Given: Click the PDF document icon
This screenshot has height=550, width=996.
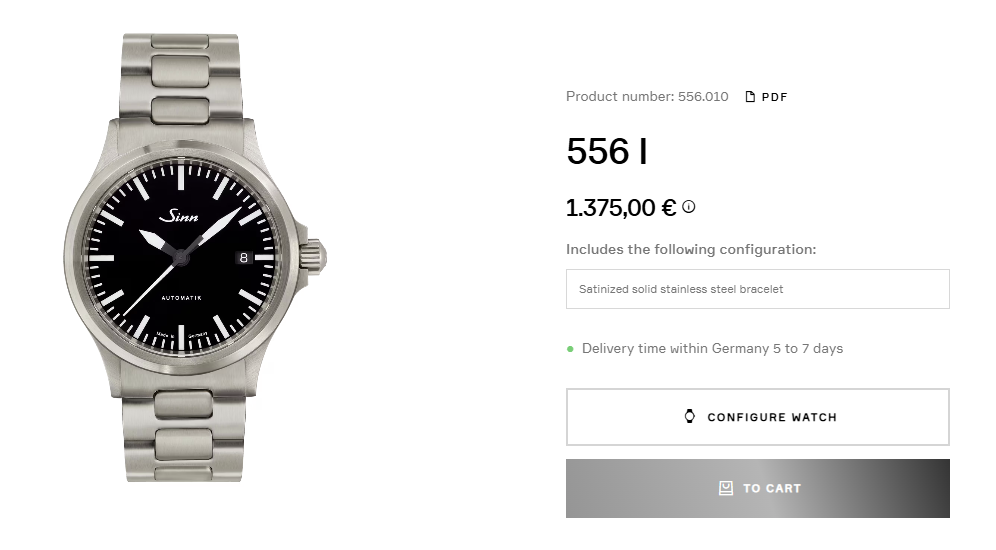Looking at the screenshot, I should (x=750, y=97).
